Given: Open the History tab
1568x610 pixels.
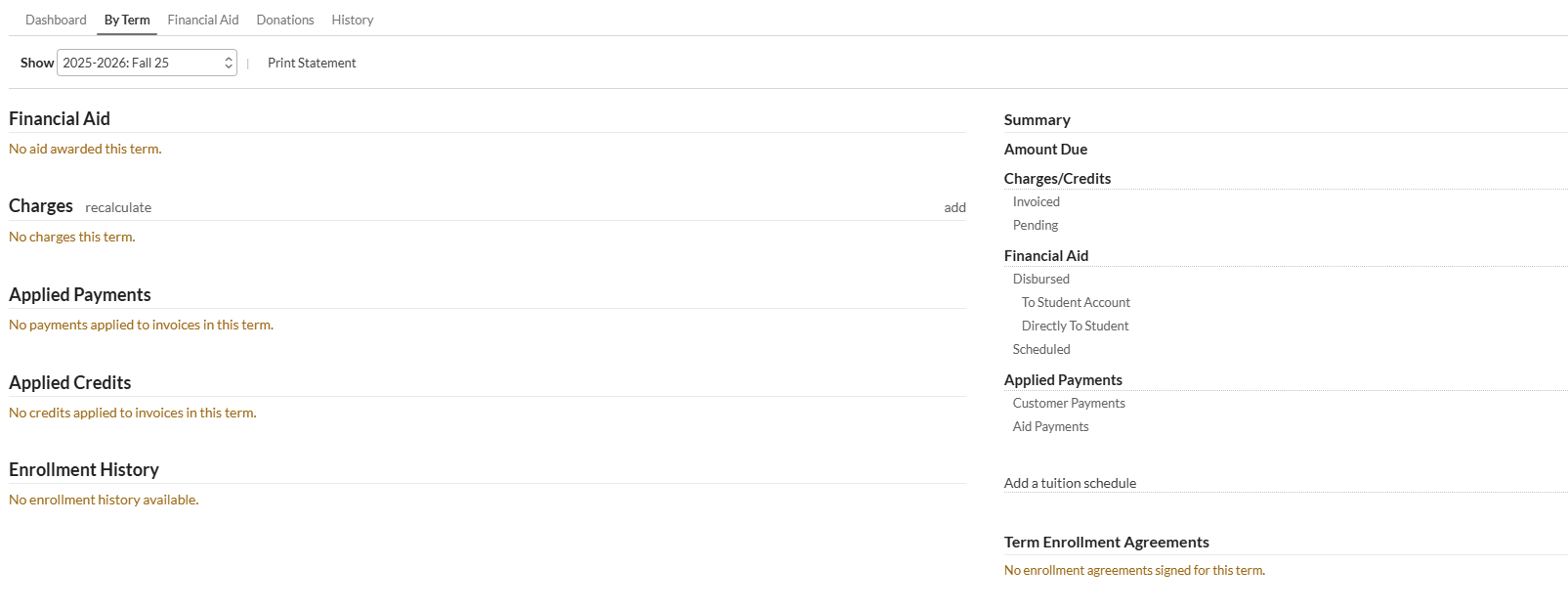Looking at the screenshot, I should 353,20.
